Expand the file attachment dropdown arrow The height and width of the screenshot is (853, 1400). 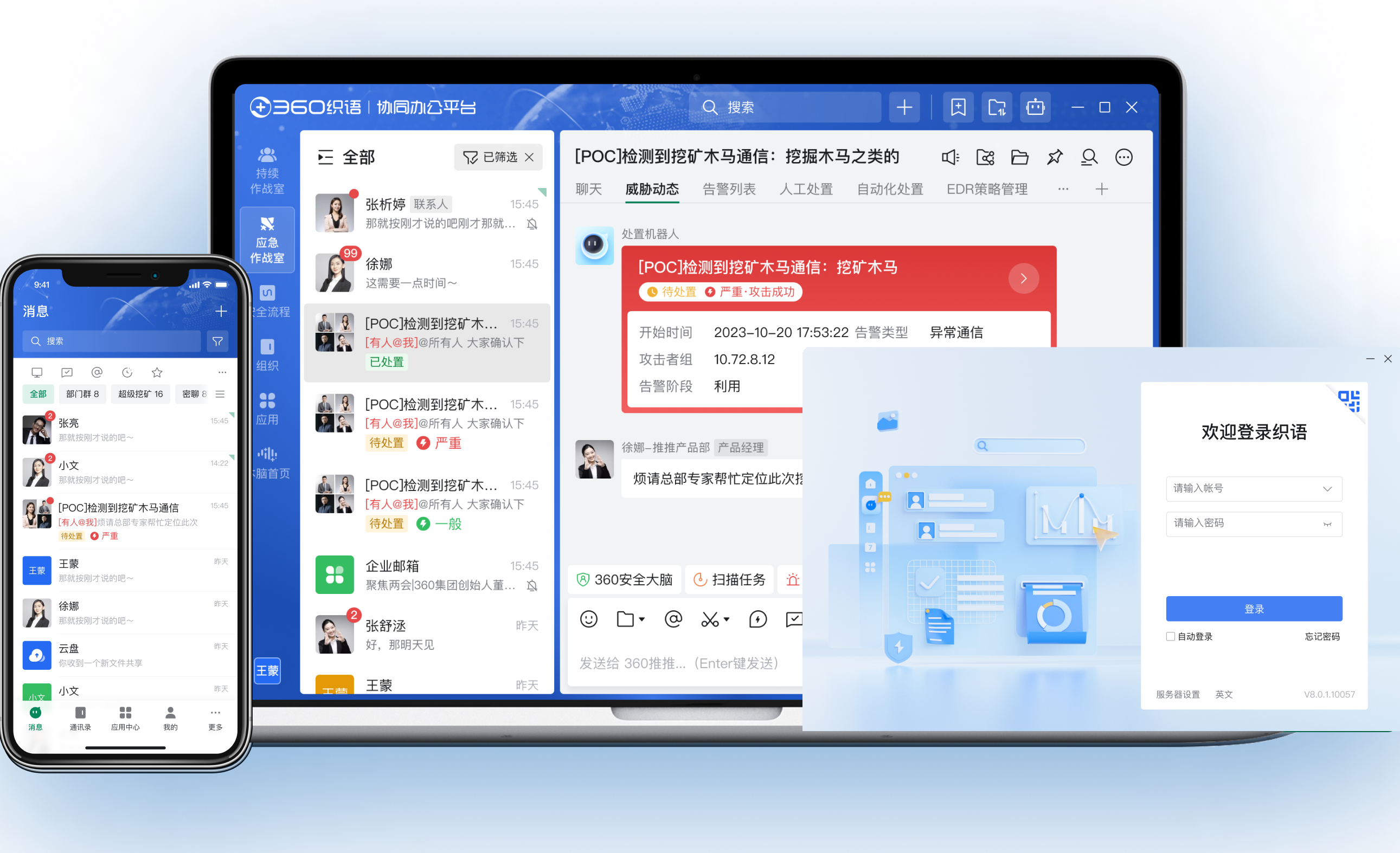coord(642,619)
